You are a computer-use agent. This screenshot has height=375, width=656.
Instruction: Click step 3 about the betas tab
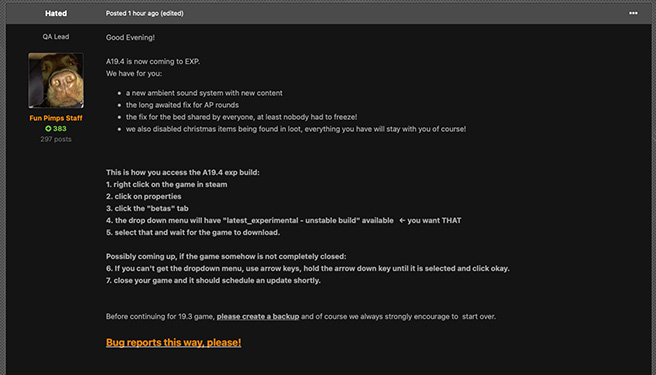pyautogui.click(x=147, y=208)
